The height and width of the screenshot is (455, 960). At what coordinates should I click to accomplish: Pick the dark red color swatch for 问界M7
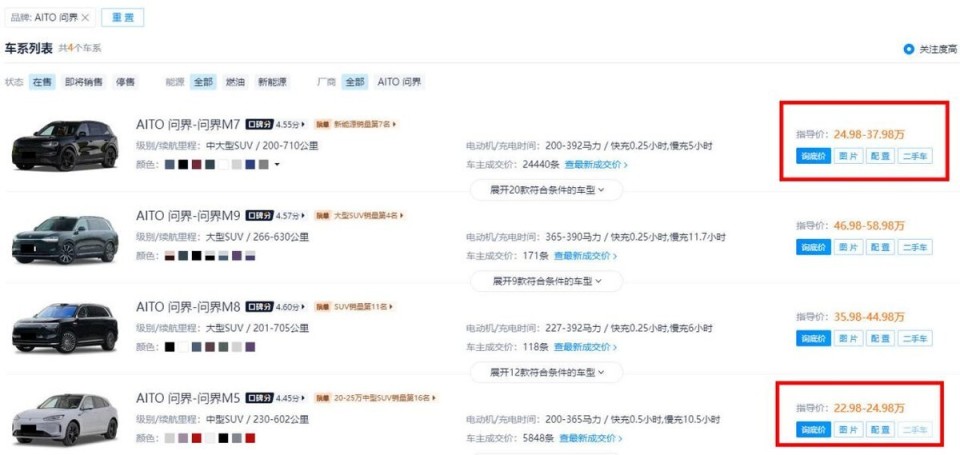pos(196,165)
